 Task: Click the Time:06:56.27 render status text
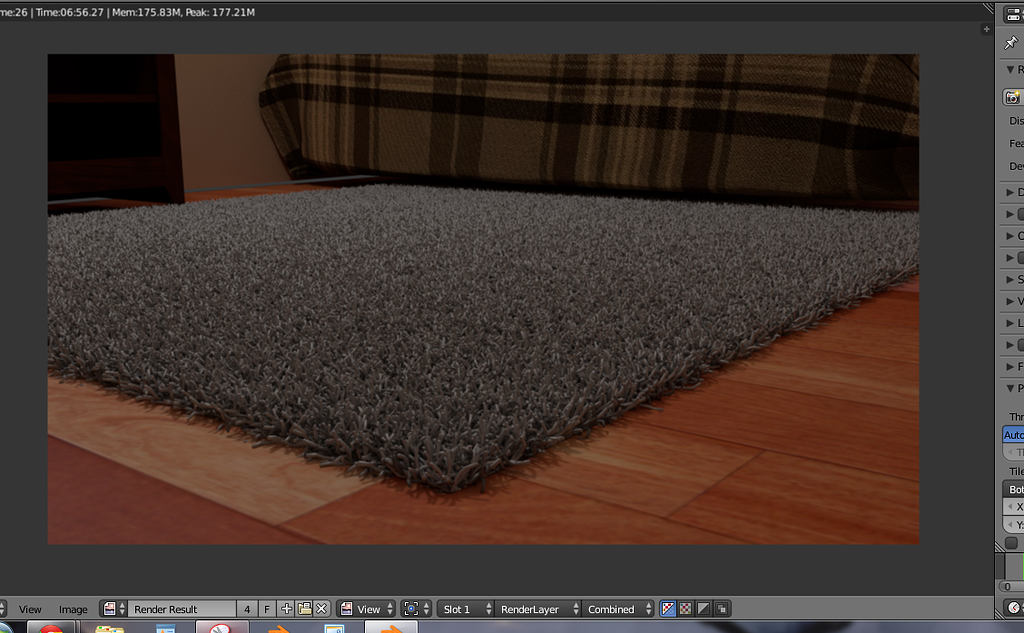click(x=70, y=12)
